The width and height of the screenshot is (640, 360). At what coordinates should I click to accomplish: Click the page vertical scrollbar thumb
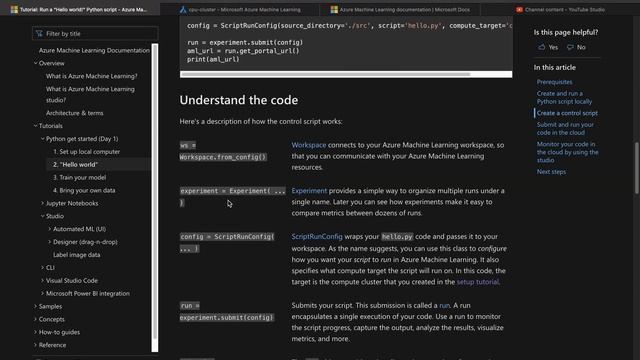(636, 168)
